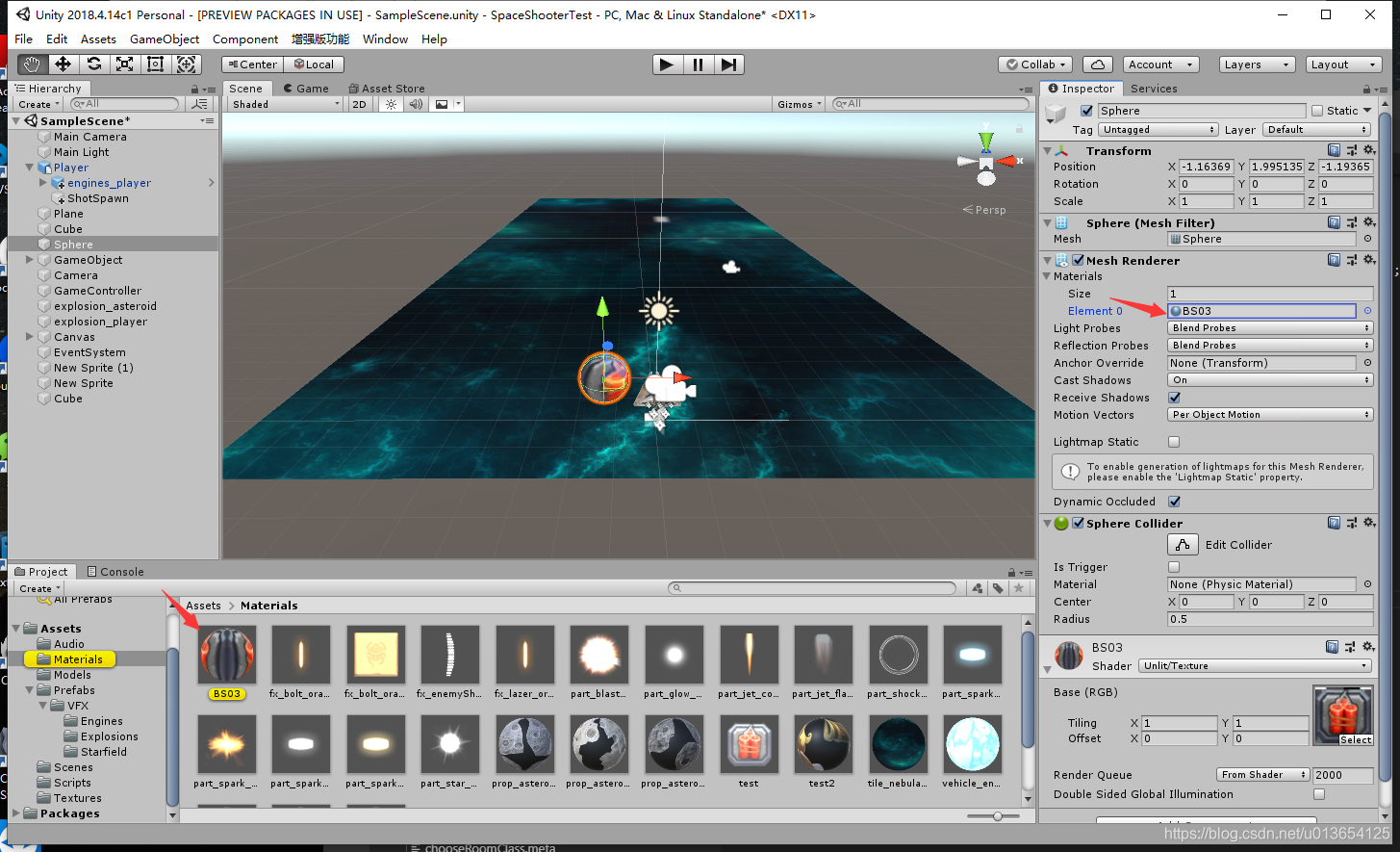Click the Pause button
The image size is (1400, 852).
pos(698,65)
